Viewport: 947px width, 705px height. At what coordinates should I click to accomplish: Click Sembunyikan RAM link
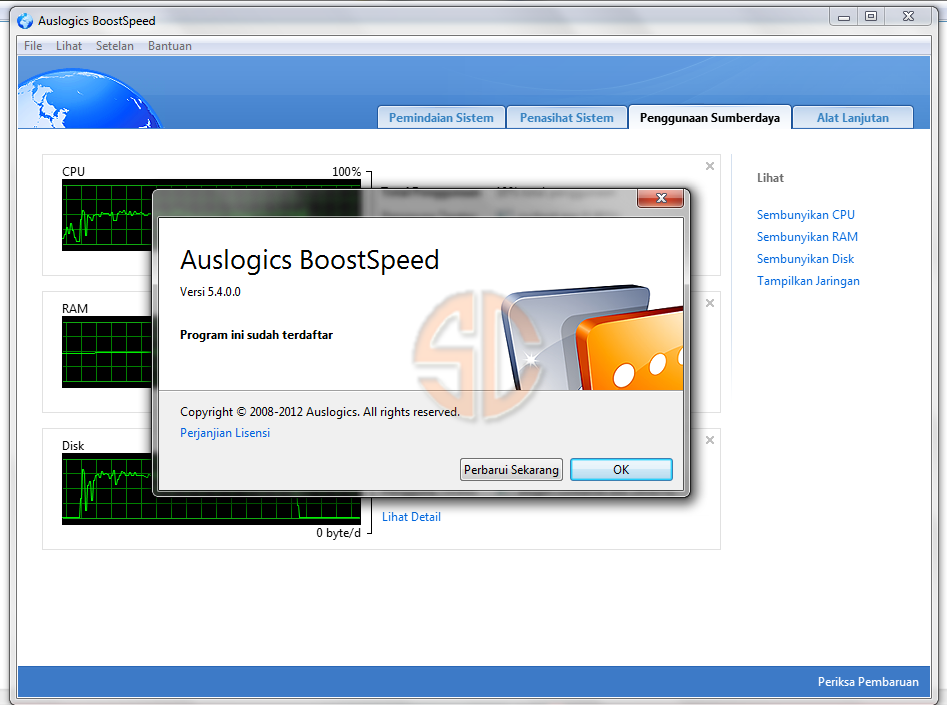807,237
